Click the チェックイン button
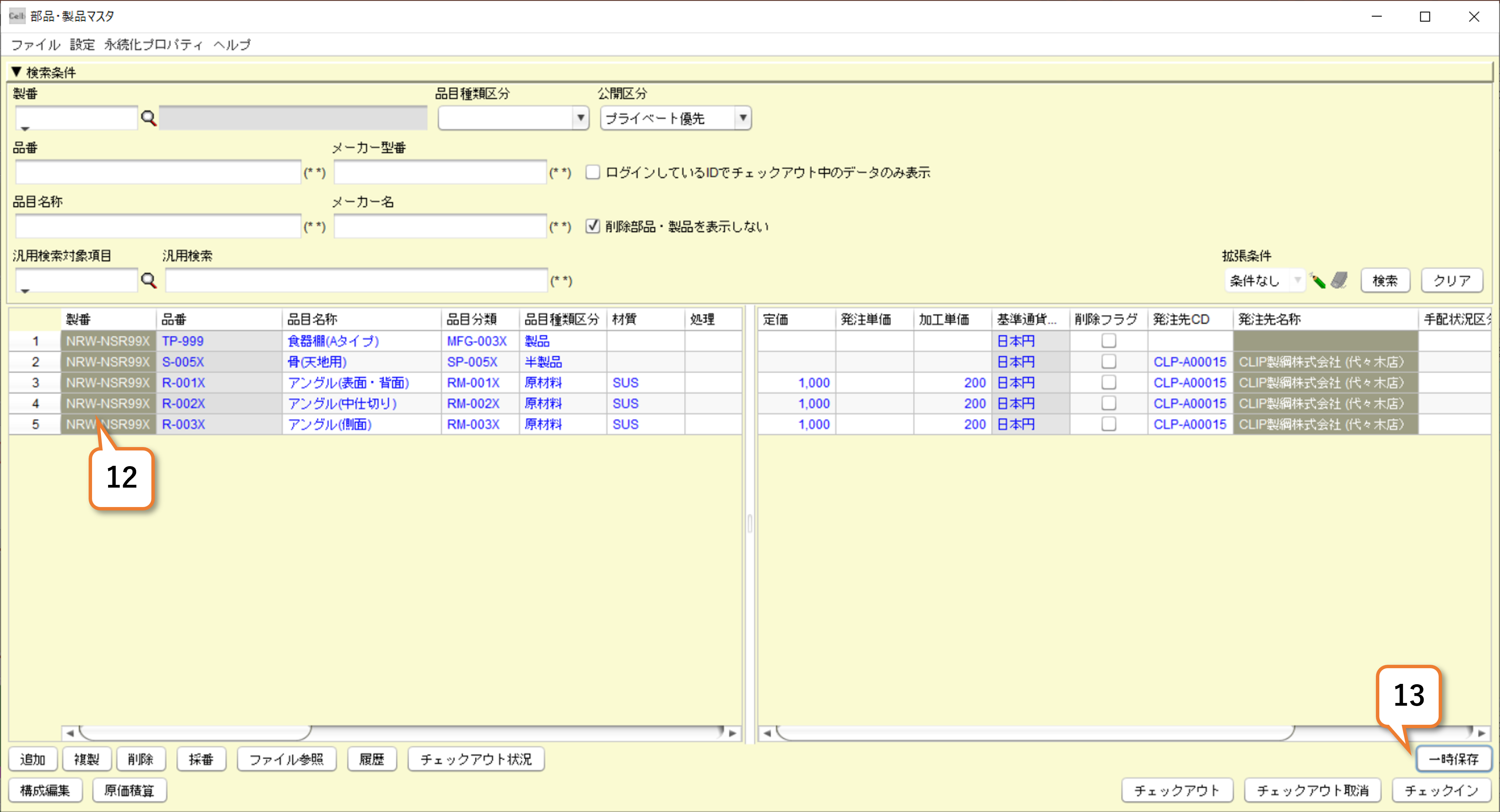Image resolution: width=1500 pixels, height=812 pixels. click(1441, 791)
